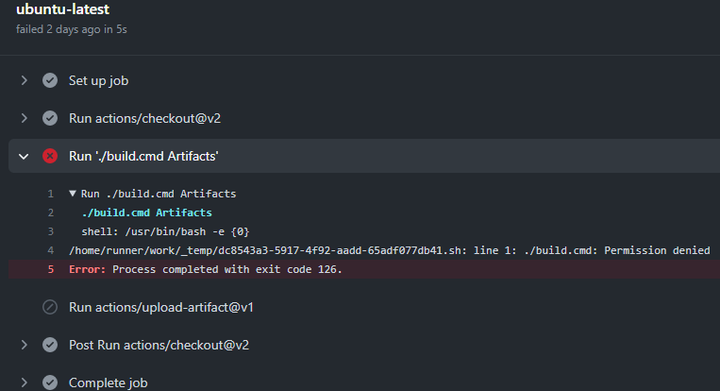The width and height of the screenshot is (720, 391).
Task: Click the success check icon for Set up job
Action: tap(50, 81)
